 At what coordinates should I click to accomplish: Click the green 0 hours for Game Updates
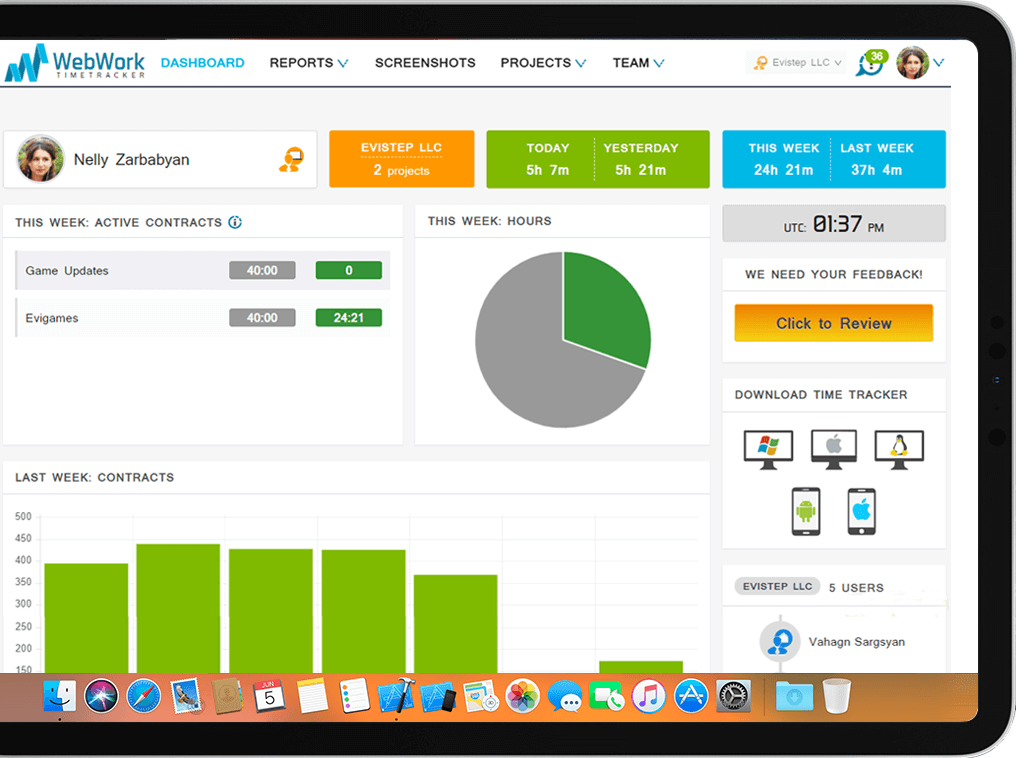(x=349, y=270)
